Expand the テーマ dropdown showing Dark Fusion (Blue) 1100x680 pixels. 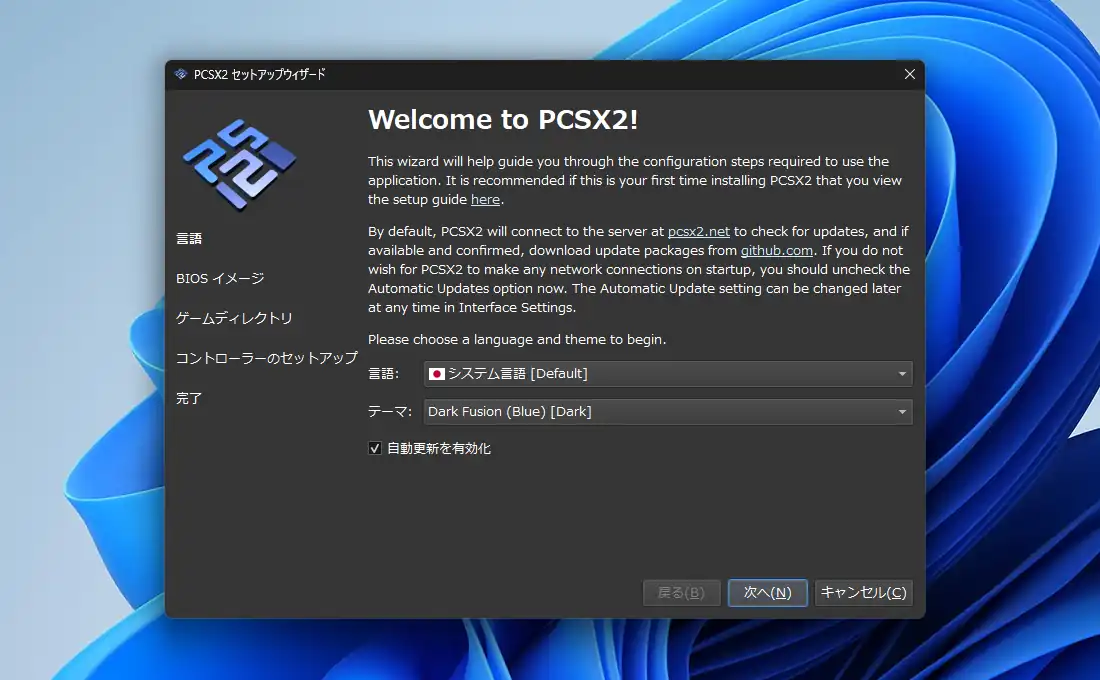(x=667, y=412)
